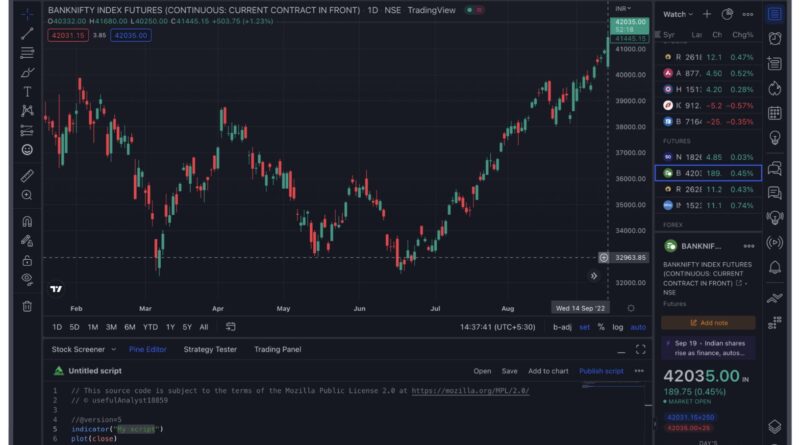Open the Watch list name dropdown
The width and height of the screenshot is (800, 445).
[678, 14]
